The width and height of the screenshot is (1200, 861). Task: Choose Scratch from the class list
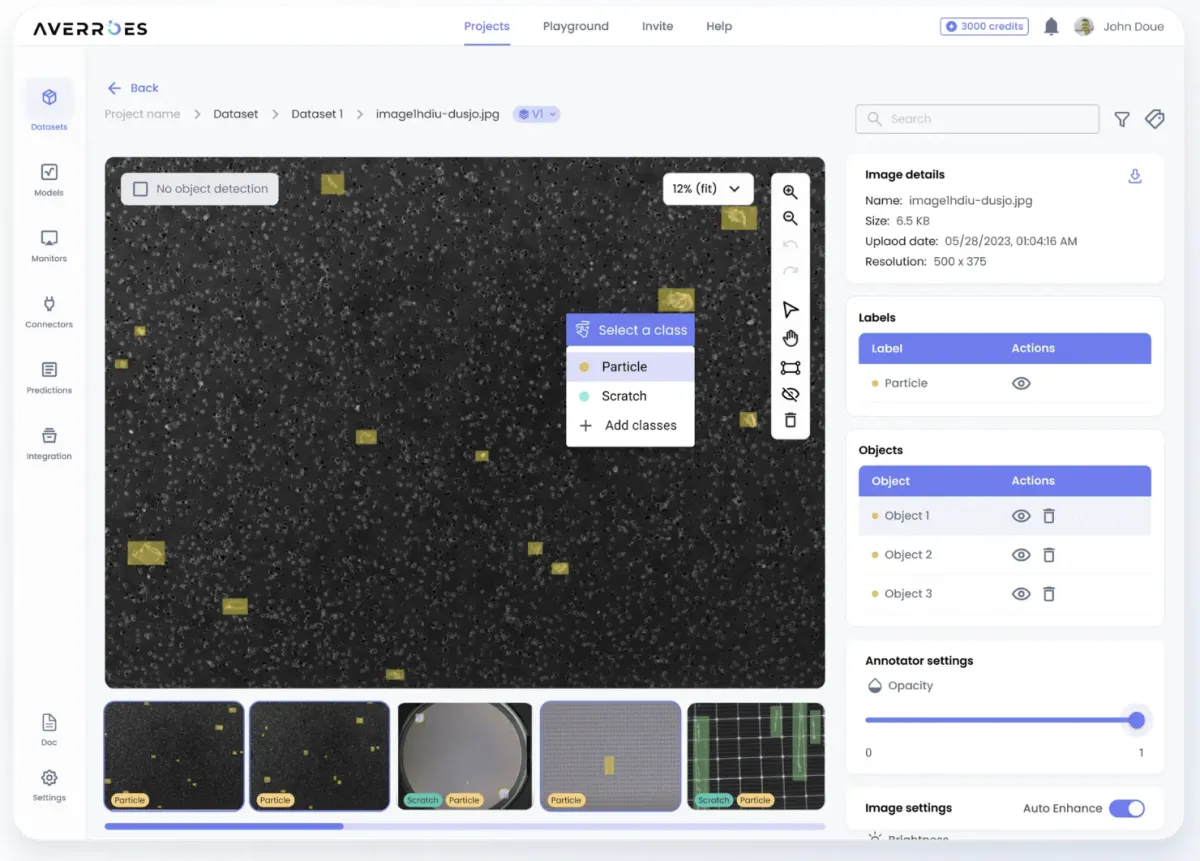[x=624, y=396]
